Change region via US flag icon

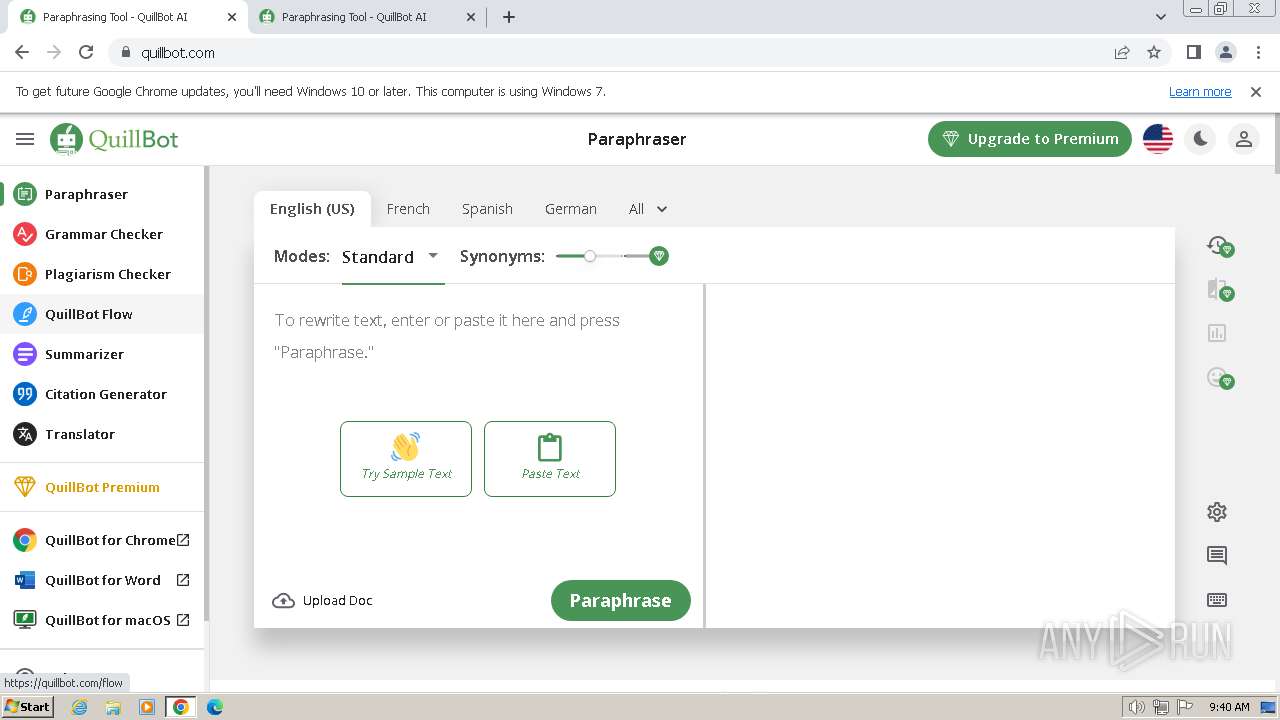(1158, 139)
